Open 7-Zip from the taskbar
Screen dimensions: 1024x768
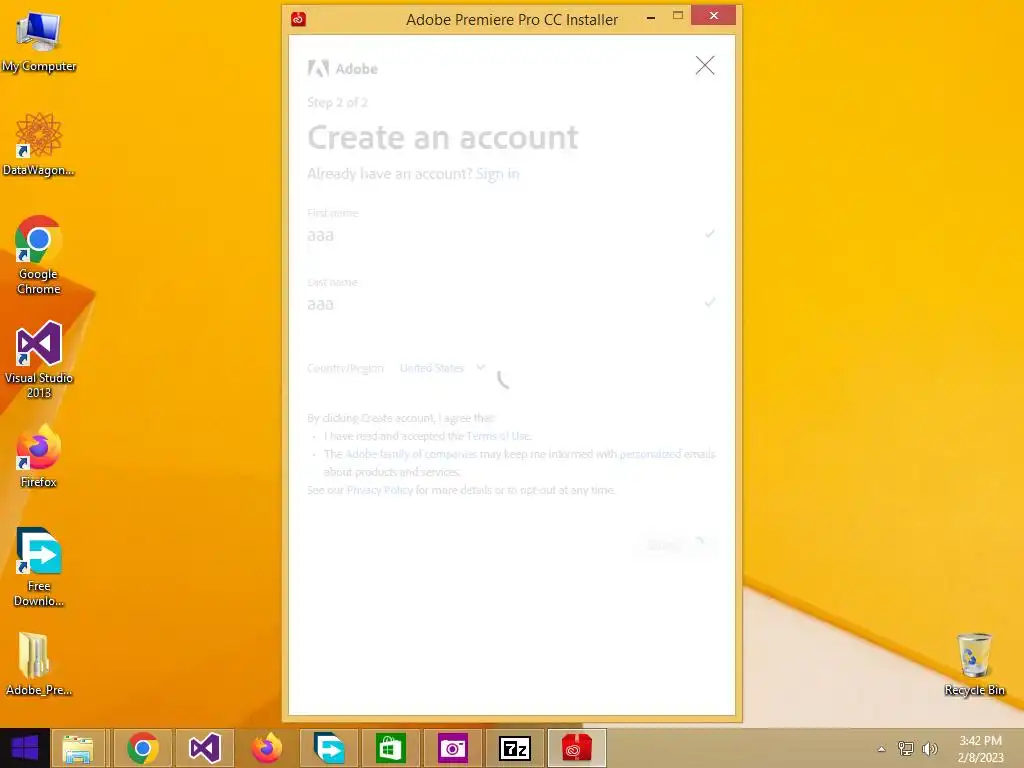515,748
